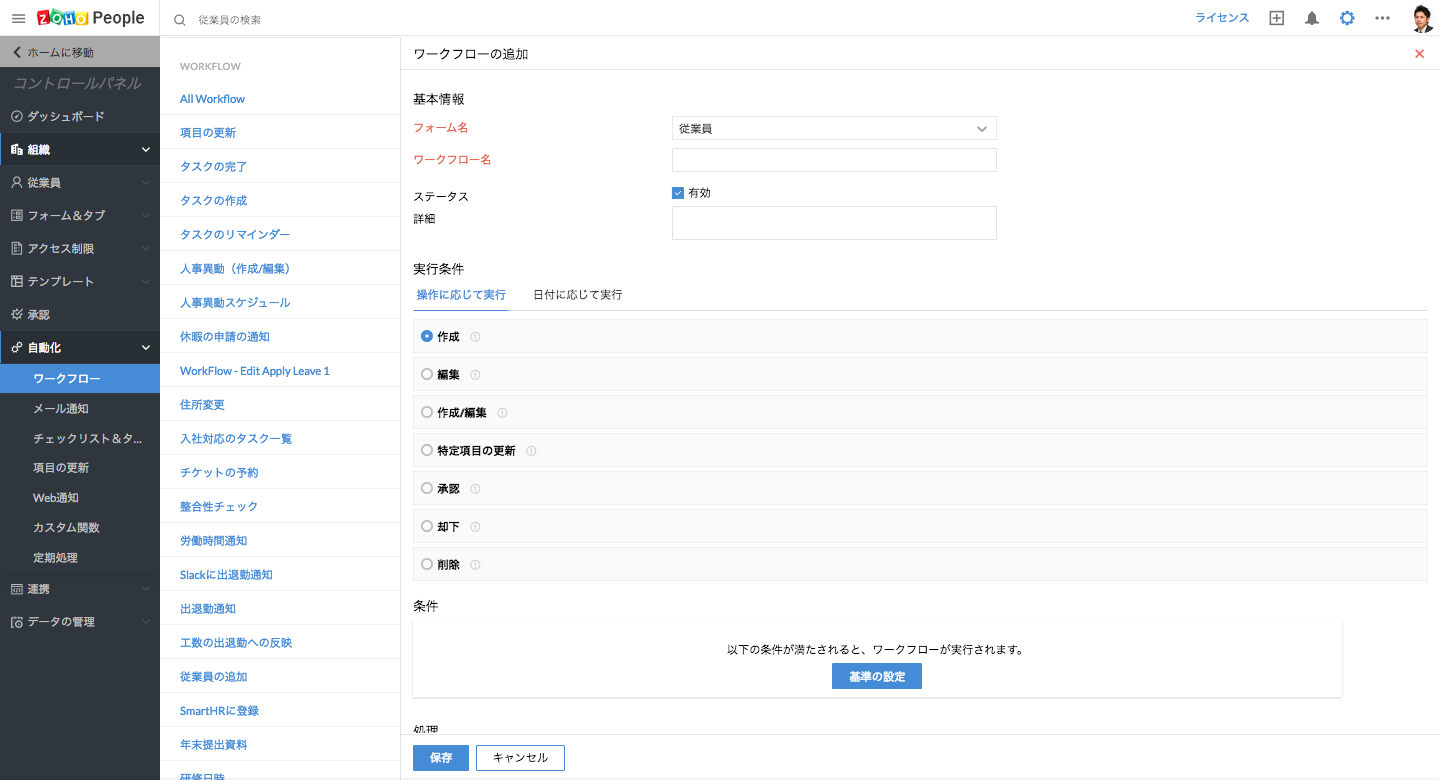Select the 編集 radio button
The width and height of the screenshot is (1440, 780).
tap(427, 374)
